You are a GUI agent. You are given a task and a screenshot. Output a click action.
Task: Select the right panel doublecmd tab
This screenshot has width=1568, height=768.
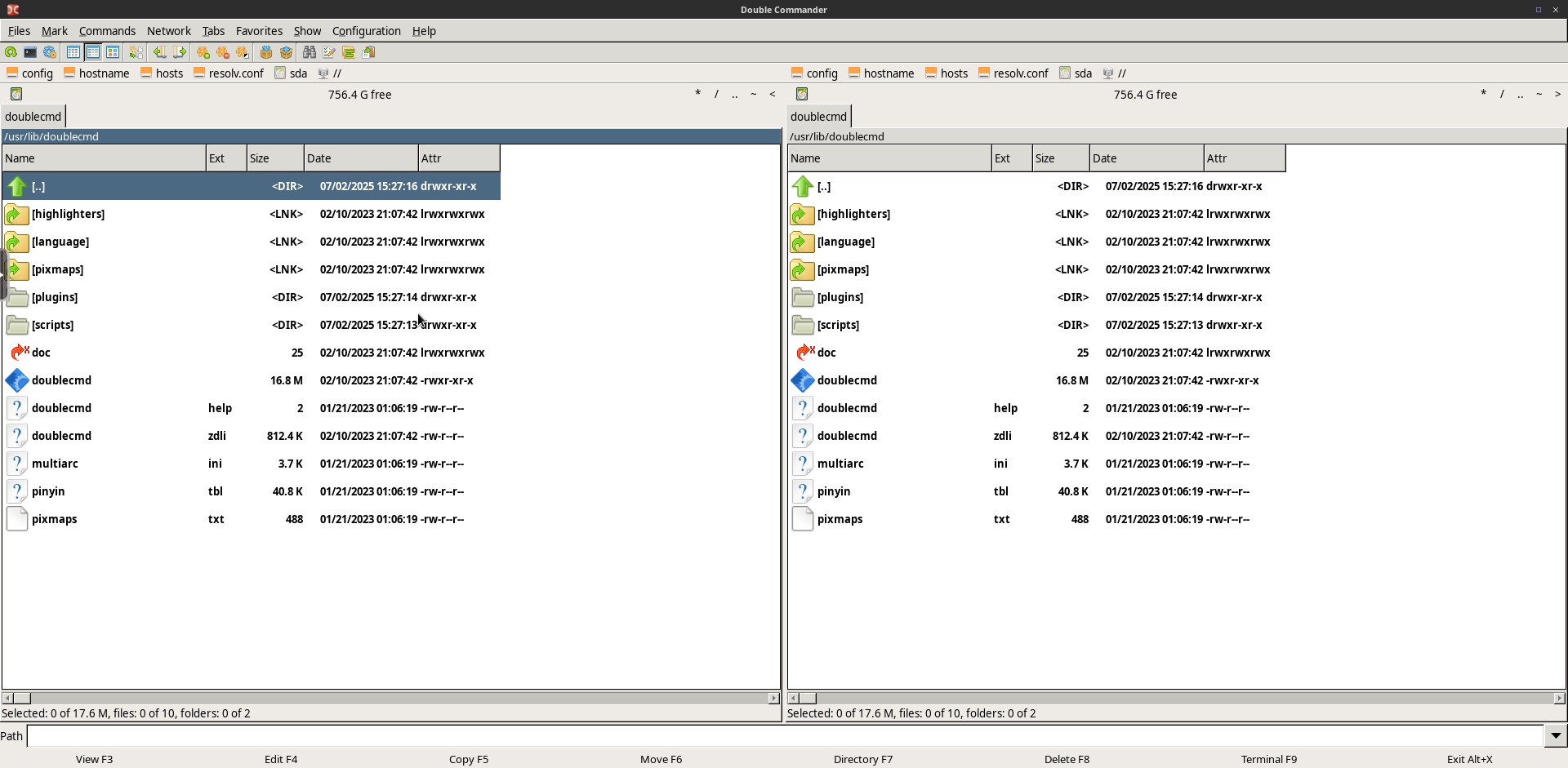click(818, 117)
